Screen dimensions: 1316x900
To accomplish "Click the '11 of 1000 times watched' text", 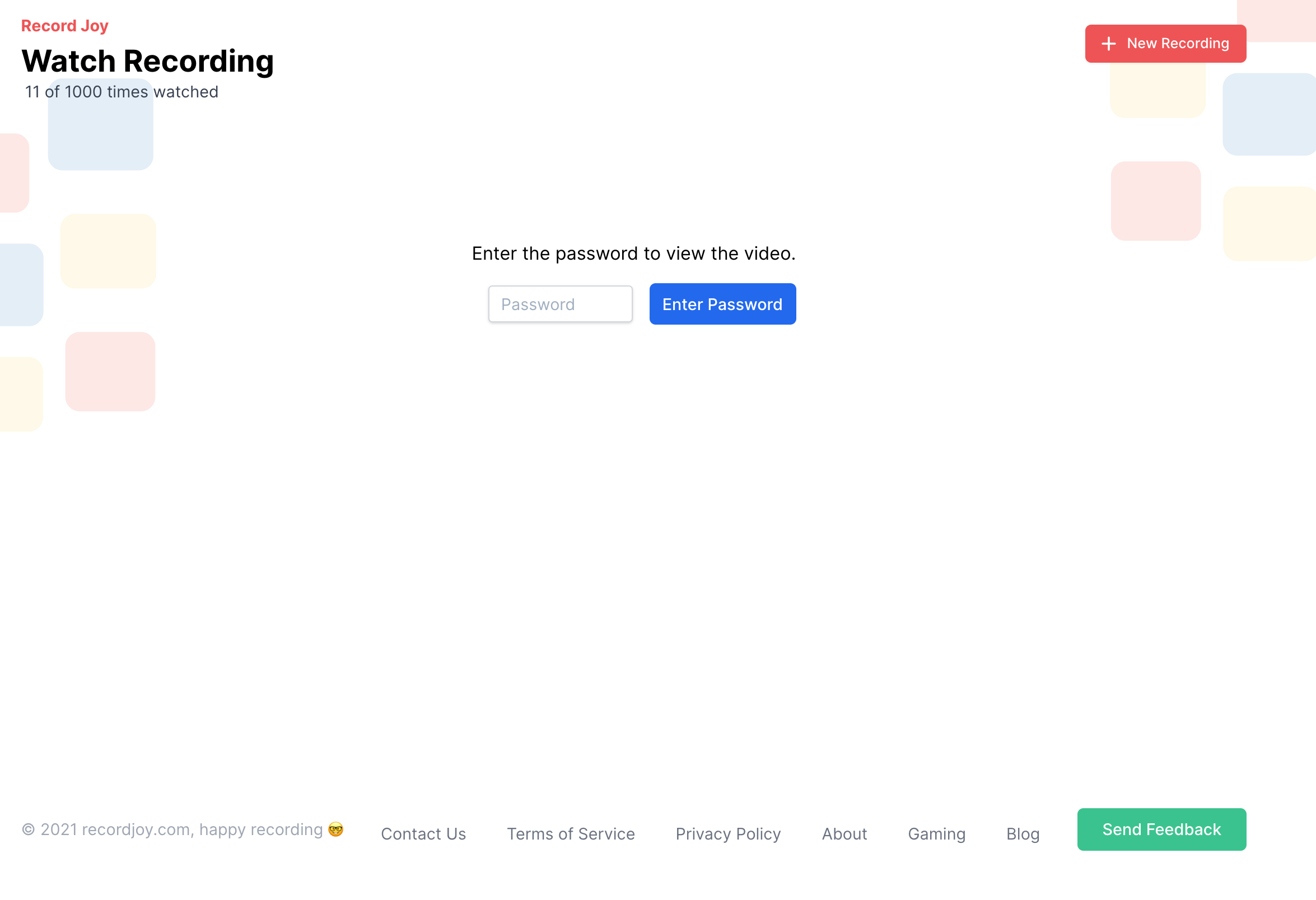I will point(122,92).
